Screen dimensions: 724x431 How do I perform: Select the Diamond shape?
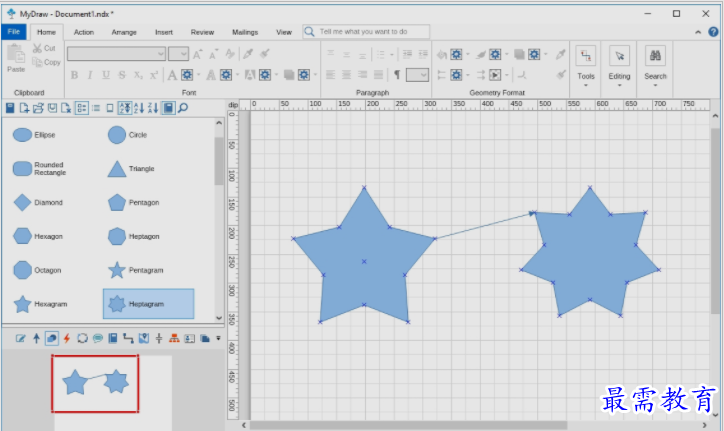(38, 202)
